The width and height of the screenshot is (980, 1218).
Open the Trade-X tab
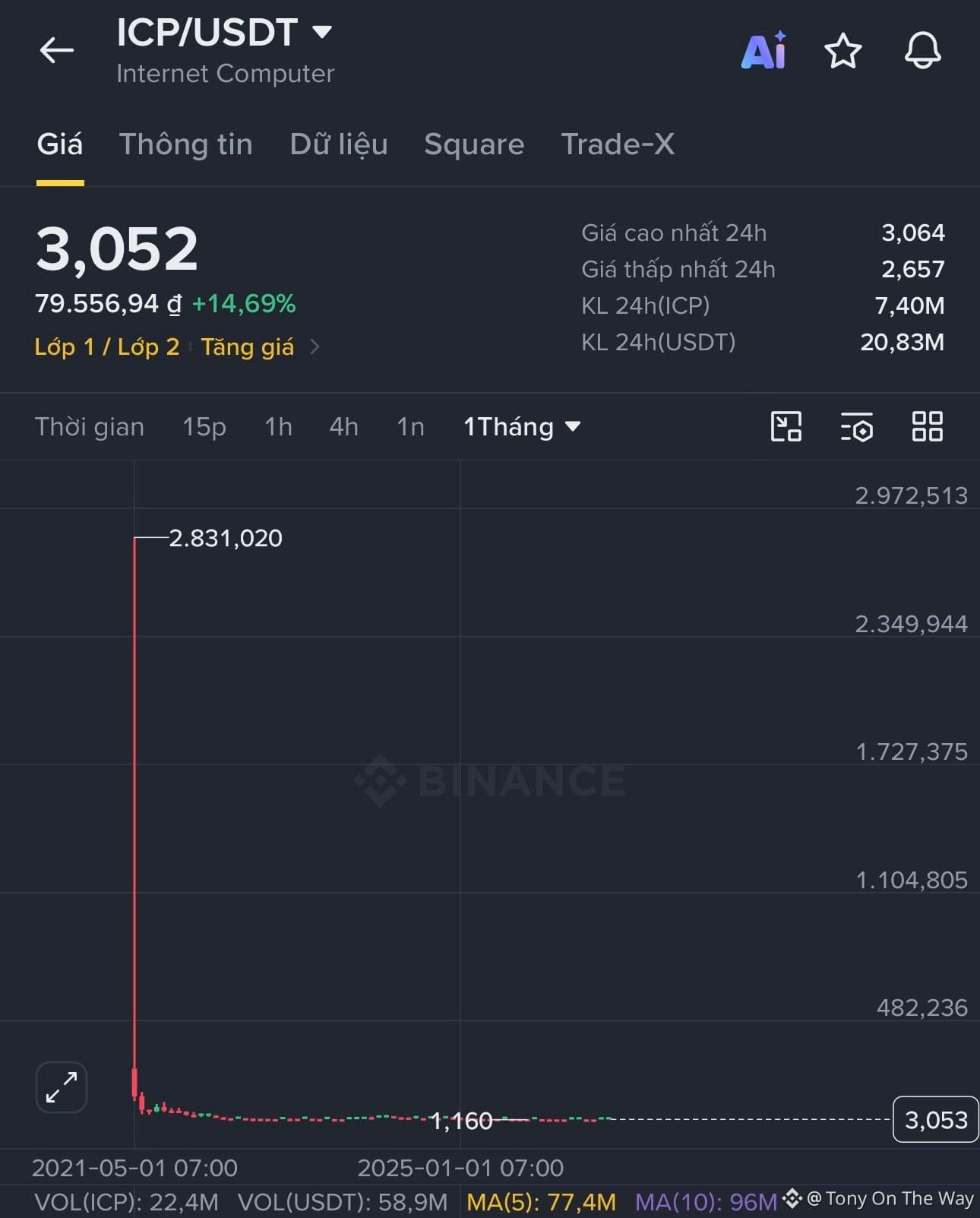coord(618,144)
